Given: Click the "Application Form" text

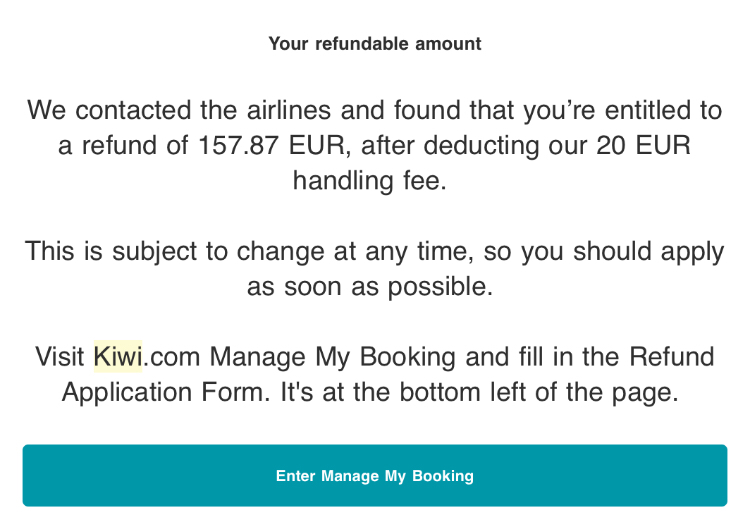Looking at the screenshot, I should (165, 391).
